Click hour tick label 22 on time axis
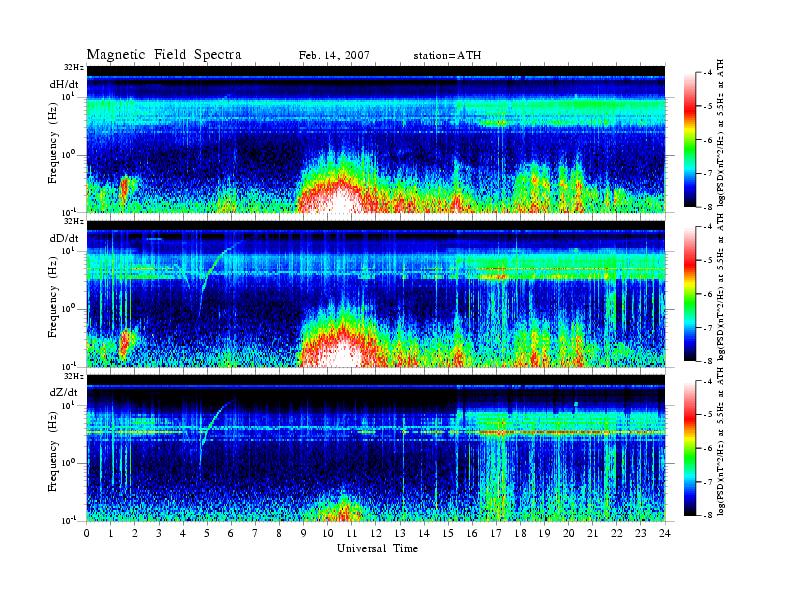Viewport: 792px width, 612px height. (617, 533)
